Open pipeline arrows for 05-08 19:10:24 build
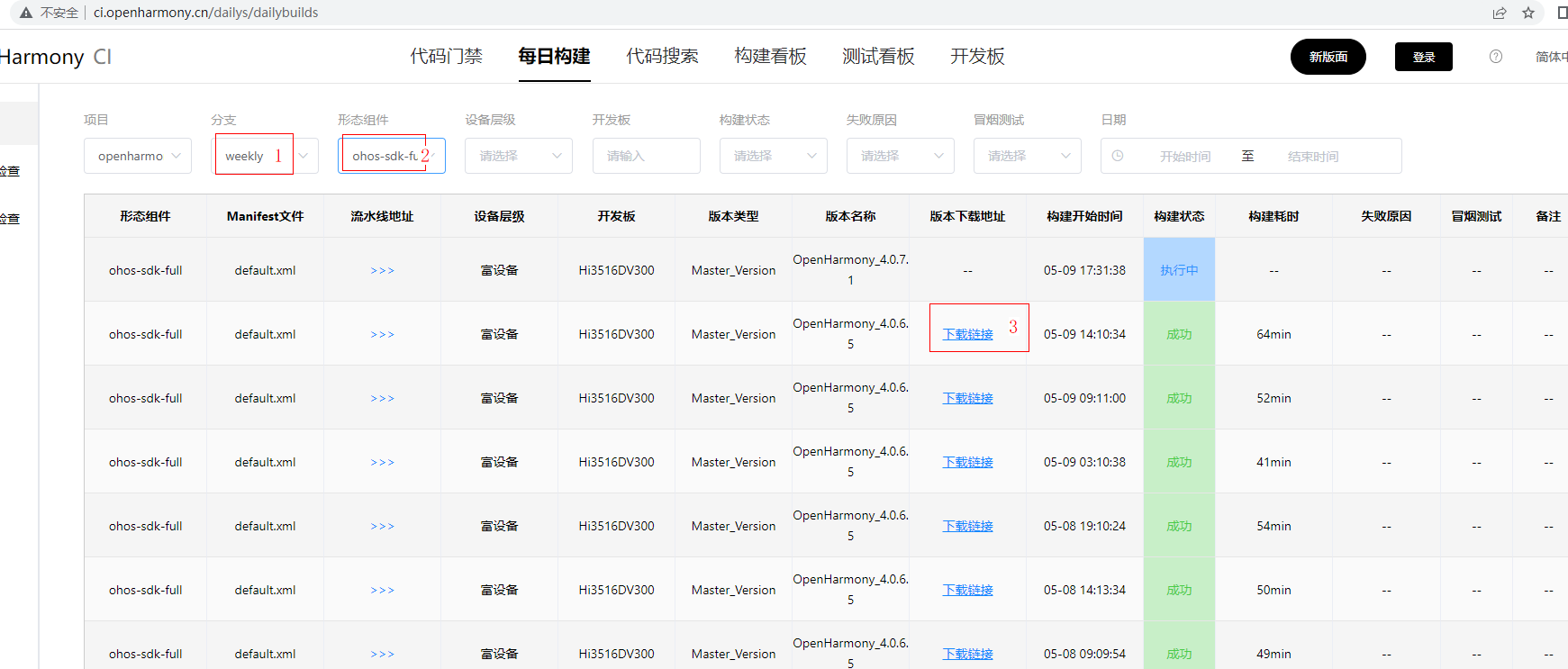 tap(382, 526)
